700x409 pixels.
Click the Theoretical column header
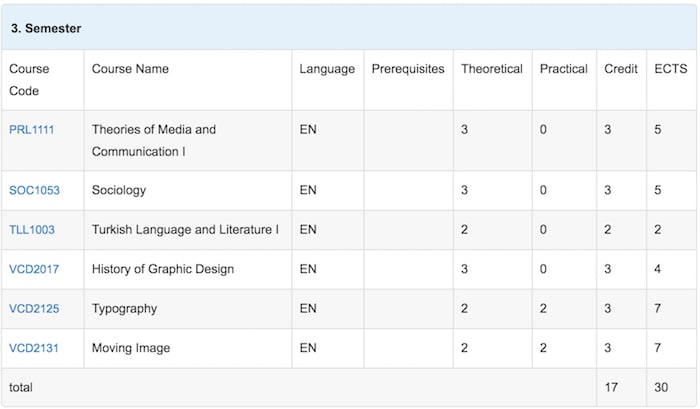pos(492,69)
